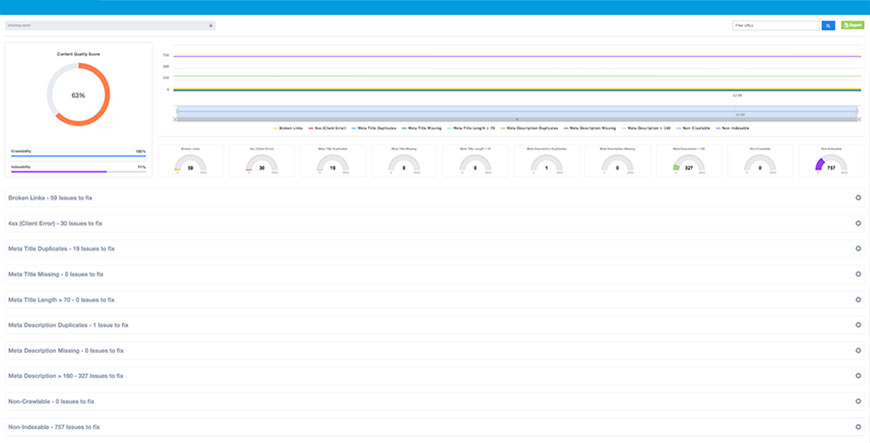Image resolution: width=870 pixels, height=443 pixels.
Task: Click the chart time range navigator bar
Action: coord(515,110)
